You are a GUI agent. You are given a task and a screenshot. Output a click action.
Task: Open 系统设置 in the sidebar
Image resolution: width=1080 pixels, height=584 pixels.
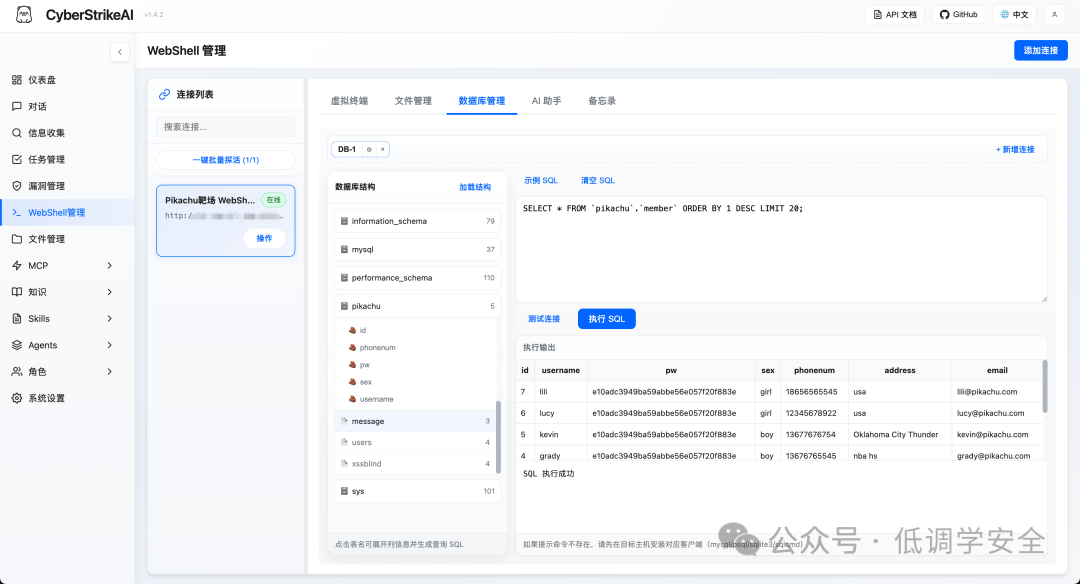[67, 398]
